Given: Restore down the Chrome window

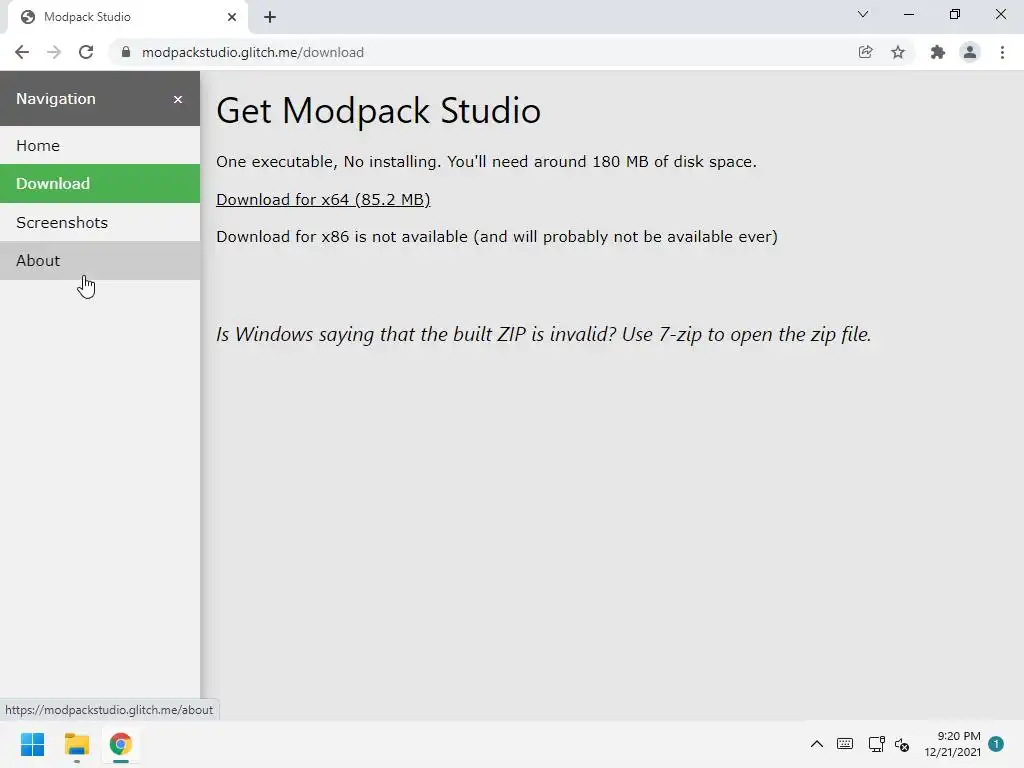Looking at the screenshot, I should pyautogui.click(x=955, y=14).
